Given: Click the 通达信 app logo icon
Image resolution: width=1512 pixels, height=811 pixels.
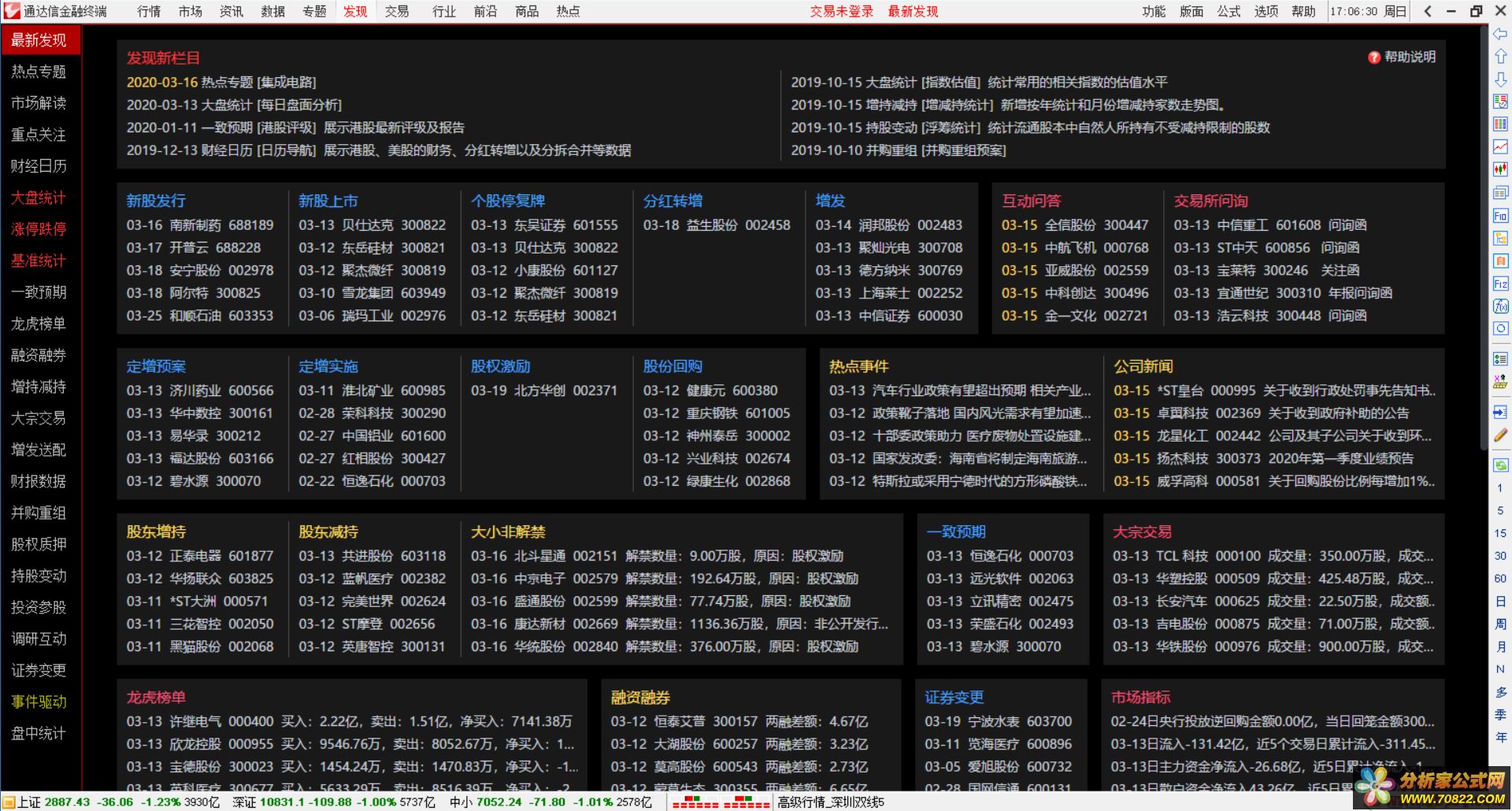Looking at the screenshot, I should pyautogui.click(x=11, y=11).
